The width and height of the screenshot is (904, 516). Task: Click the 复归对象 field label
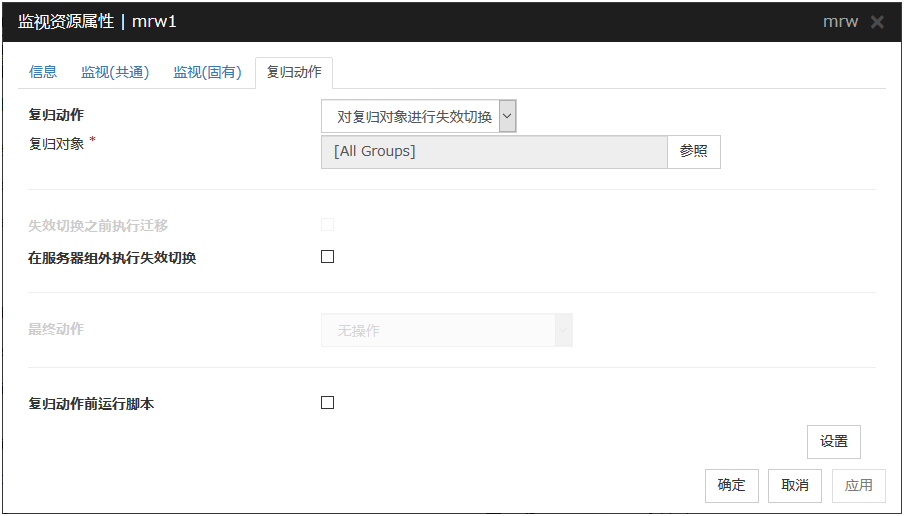point(58,143)
